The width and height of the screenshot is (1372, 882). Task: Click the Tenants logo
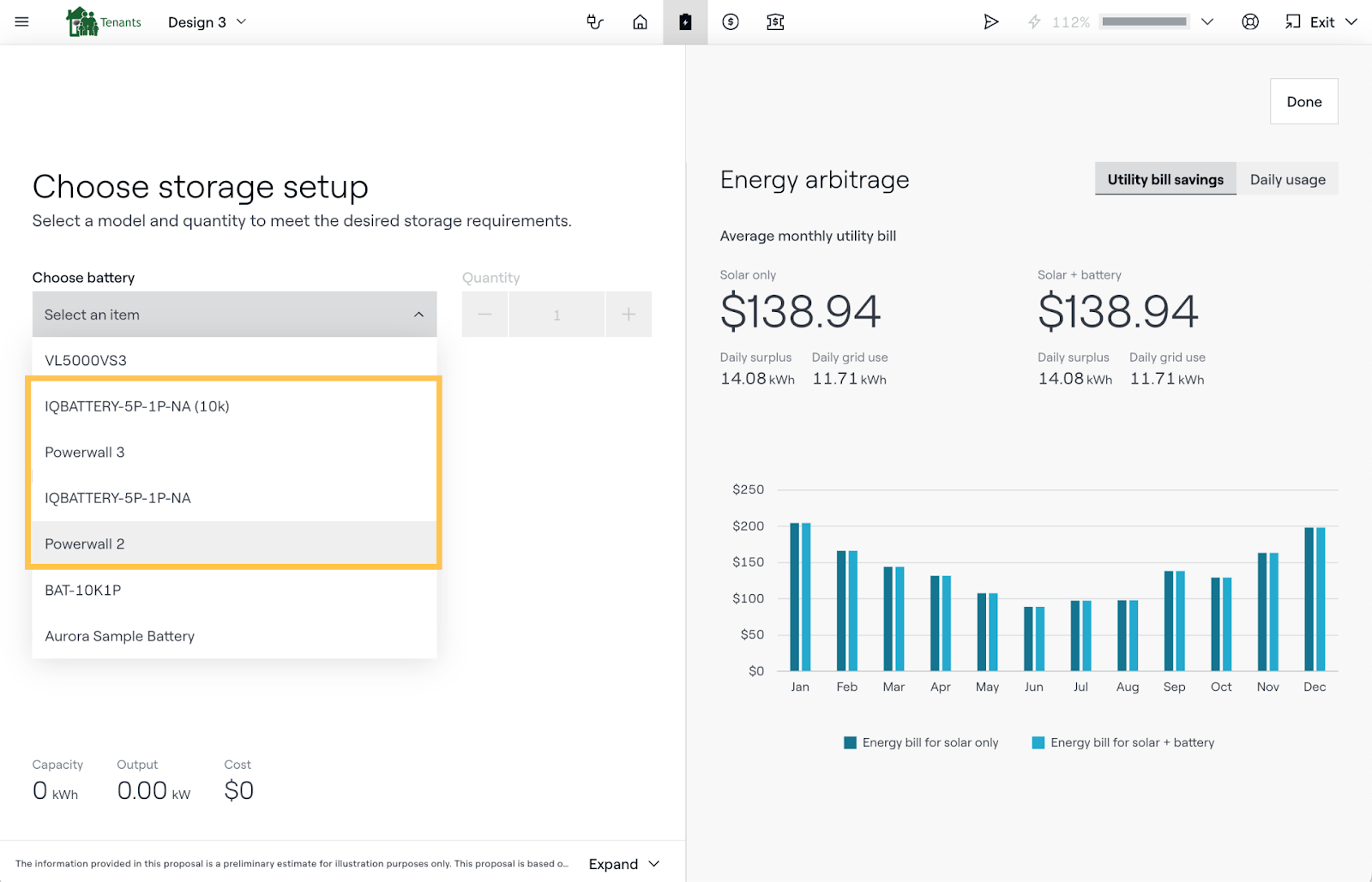tap(104, 22)
